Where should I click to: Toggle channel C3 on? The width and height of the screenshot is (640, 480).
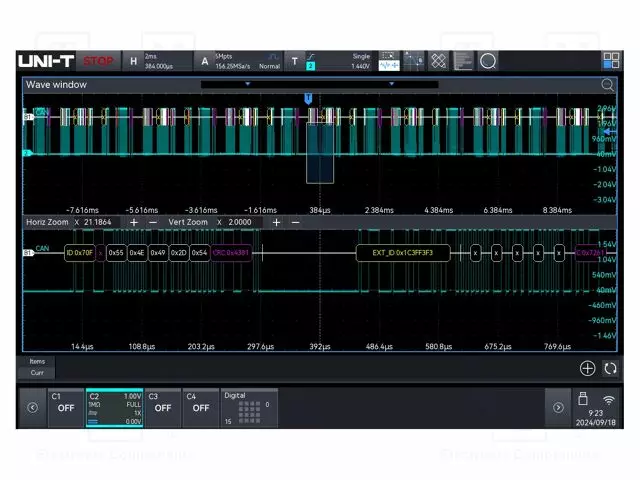pos(163,407)
